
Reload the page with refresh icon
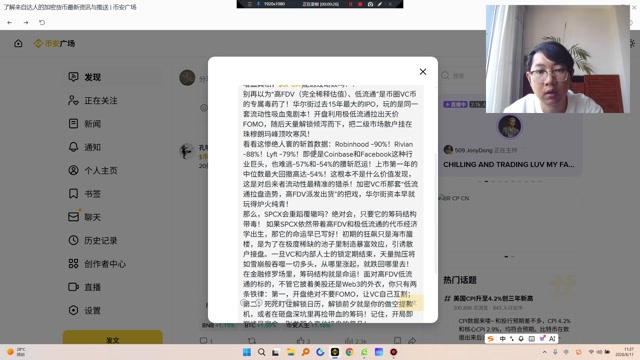coord(42,22)
